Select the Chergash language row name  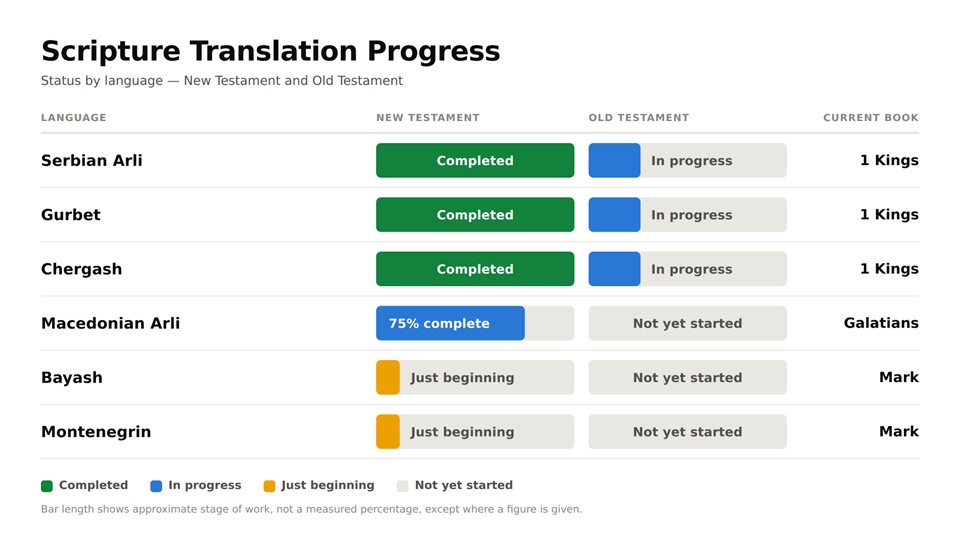click(x=81, y=269)
